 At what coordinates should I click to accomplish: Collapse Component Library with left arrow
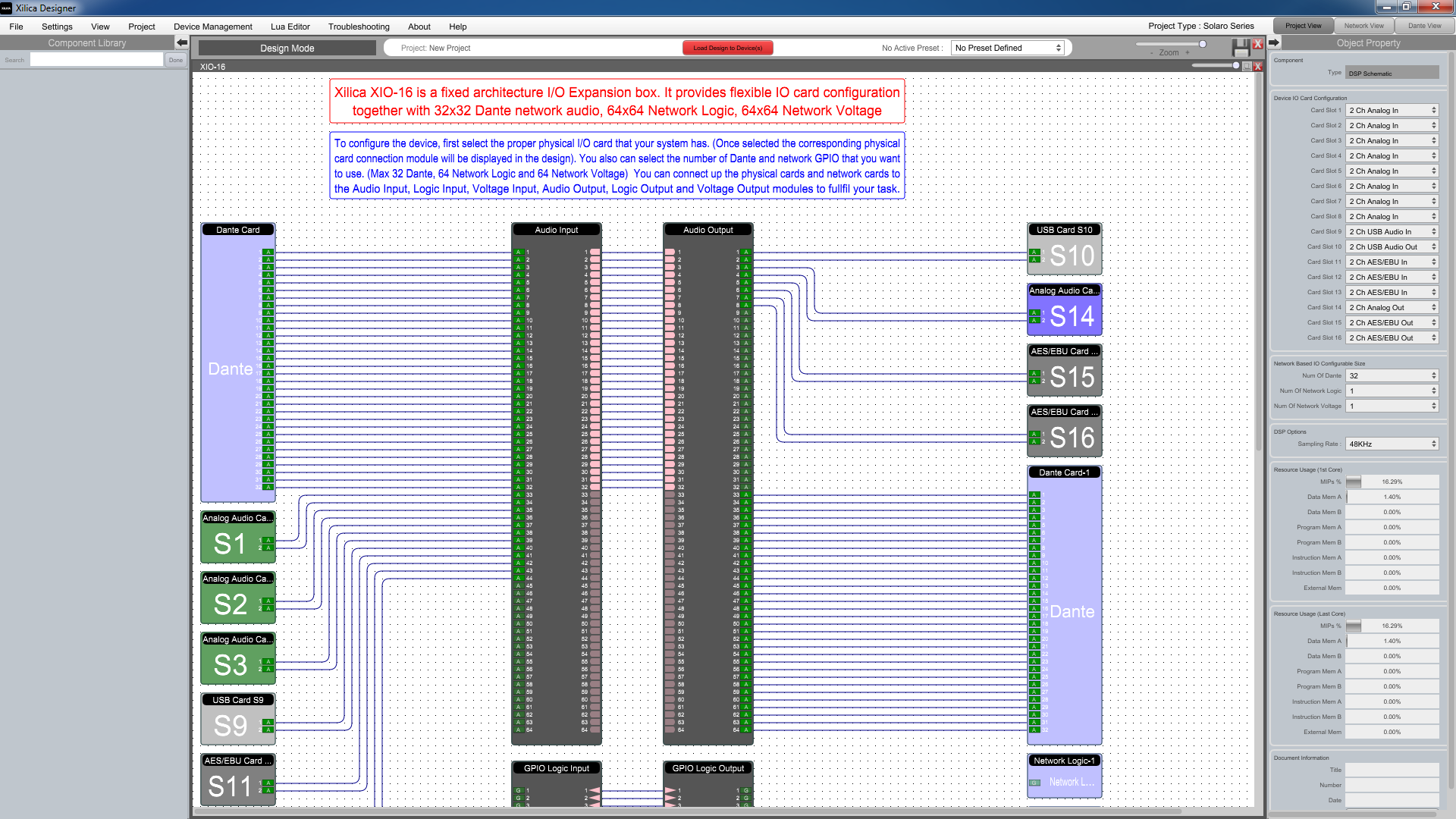click(182, 43)
